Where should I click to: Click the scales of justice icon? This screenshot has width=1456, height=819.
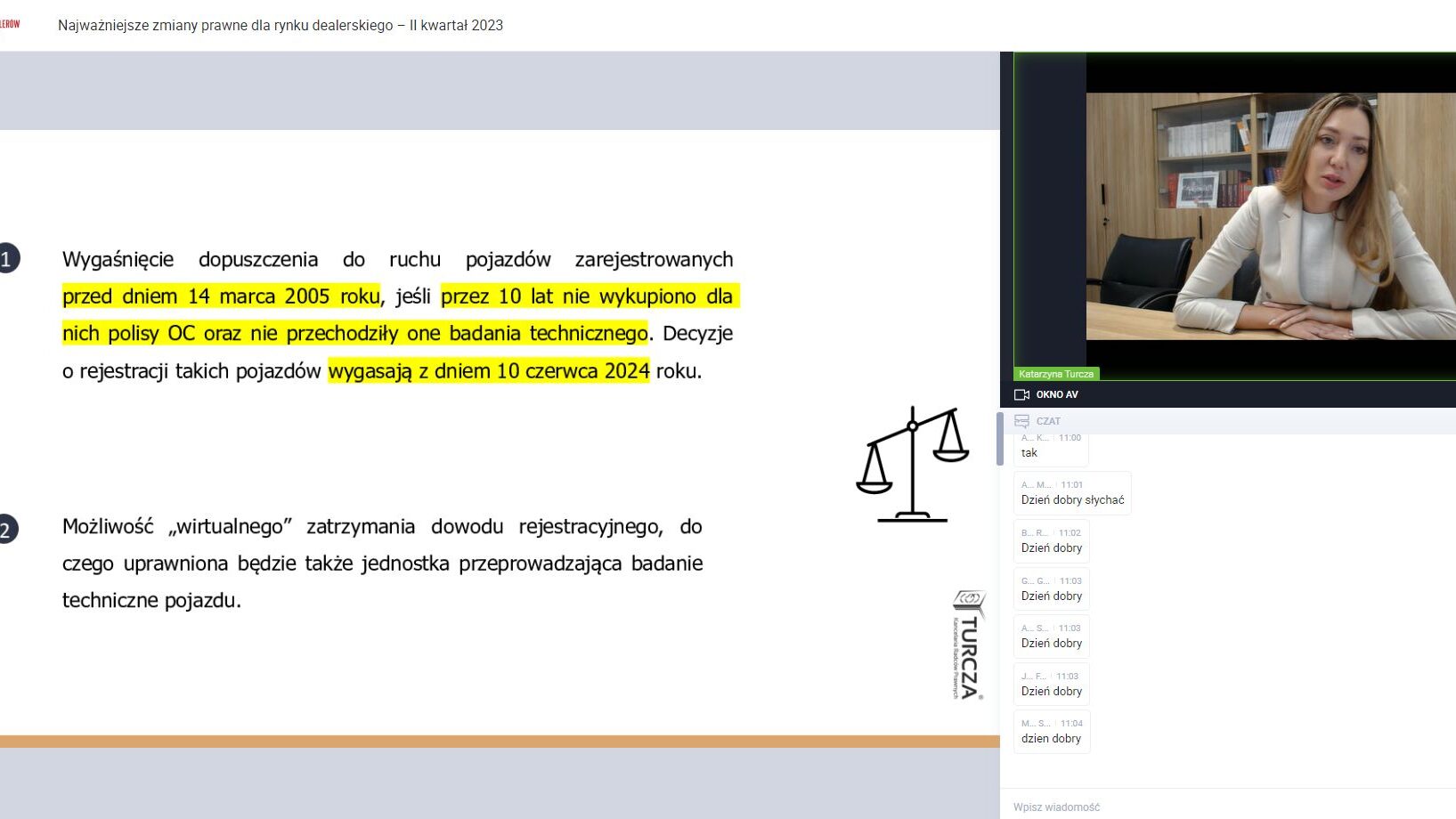coord(913,464)
